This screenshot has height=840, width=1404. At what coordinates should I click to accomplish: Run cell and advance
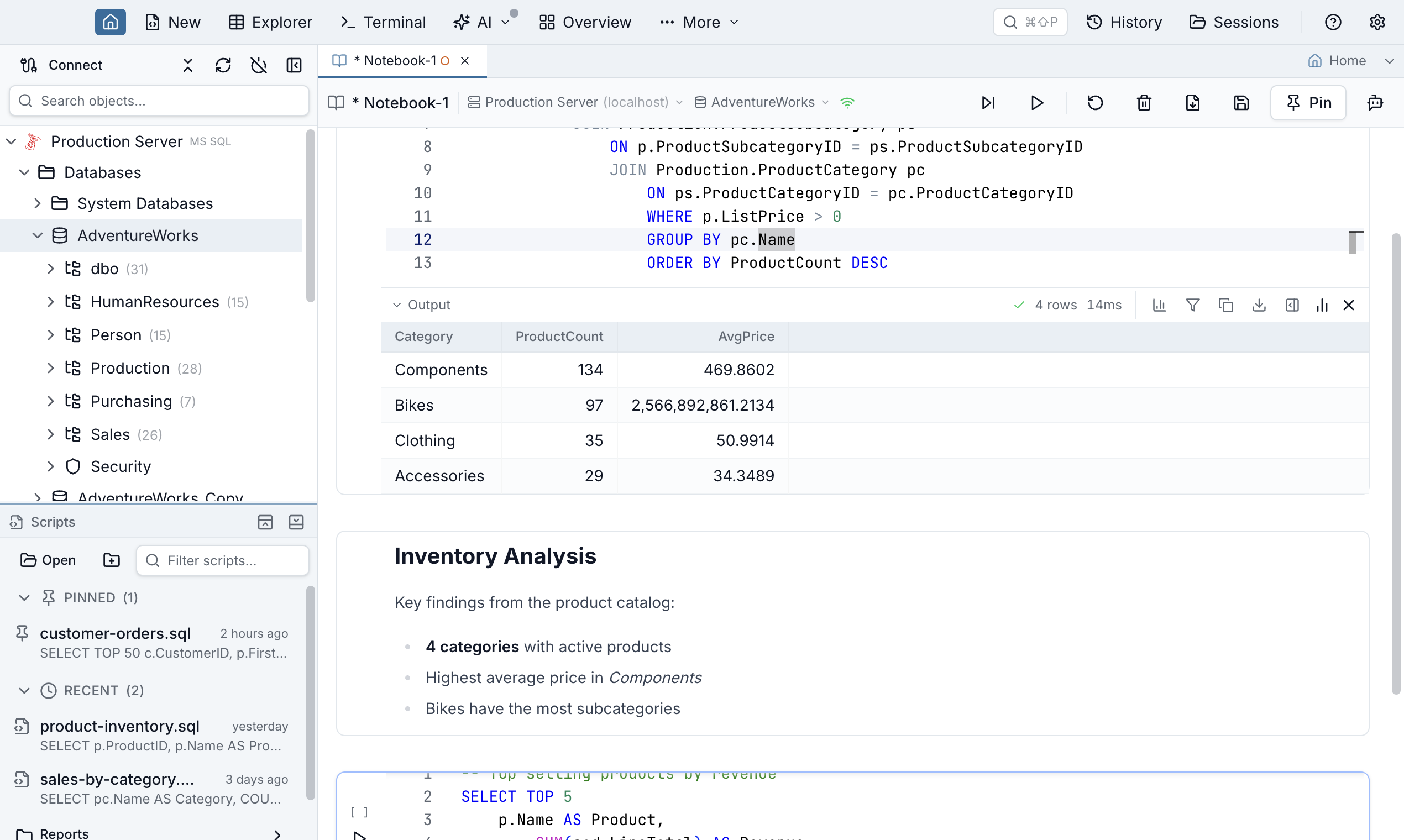988,102
